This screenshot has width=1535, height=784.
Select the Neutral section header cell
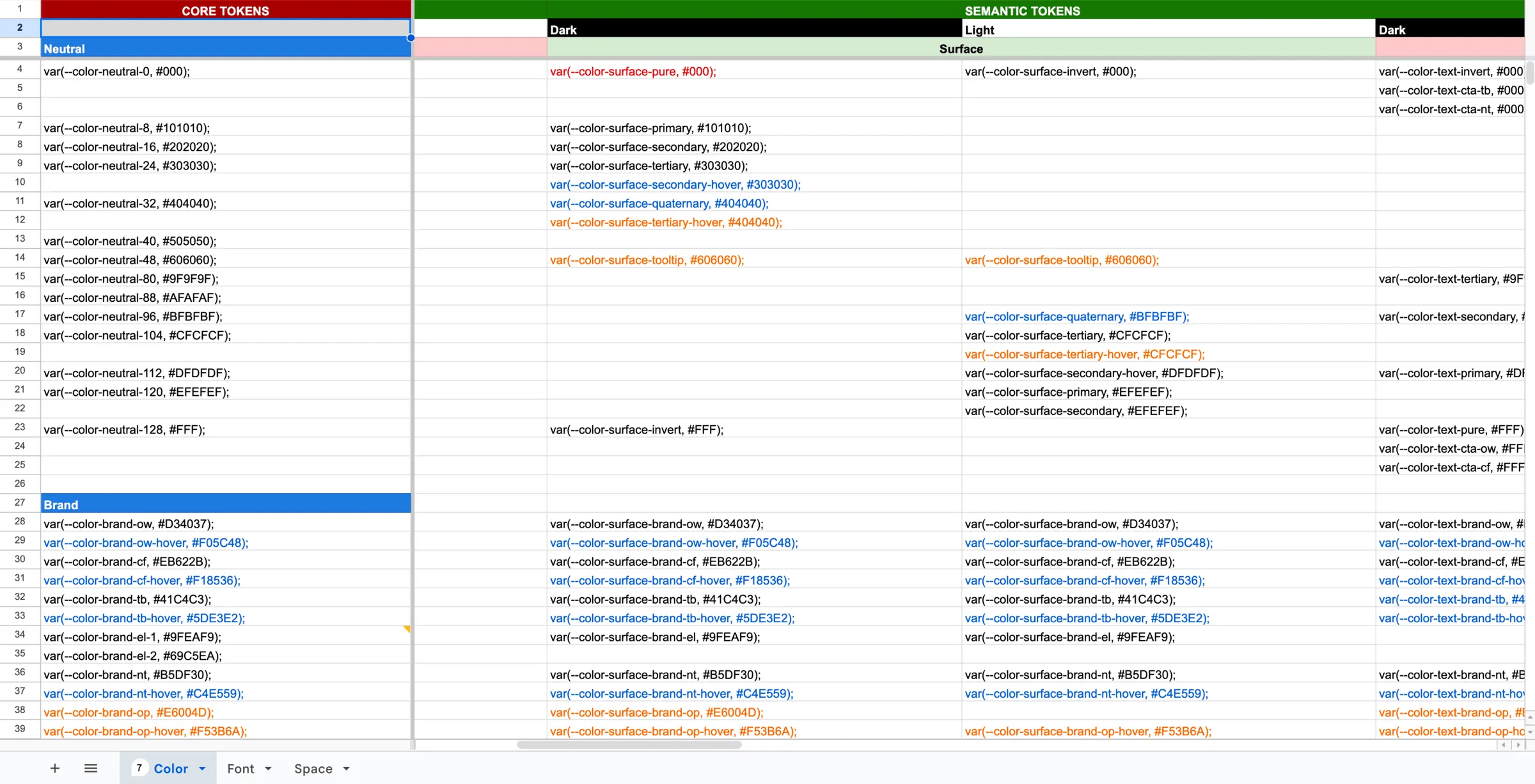point(226,49)
